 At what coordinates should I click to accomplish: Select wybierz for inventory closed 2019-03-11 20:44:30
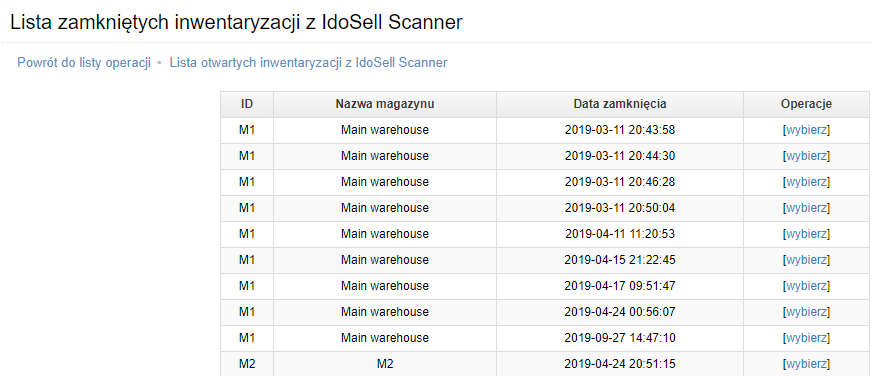click(x=806, y=156)
